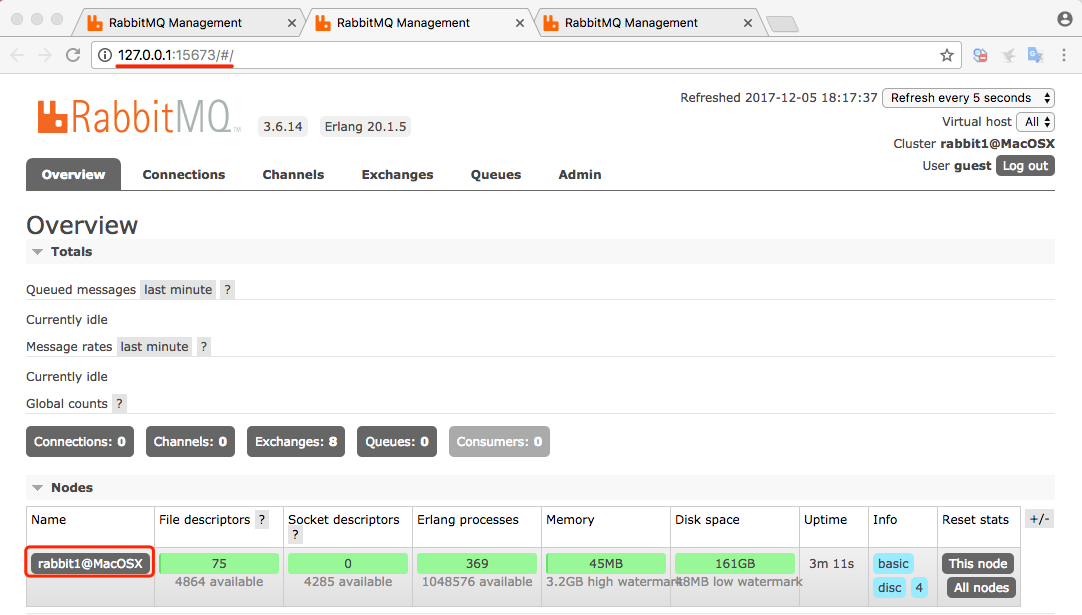Click the Consumers: 0 count button
This screenshot has height=615, width=1082.
click(499, 442)
